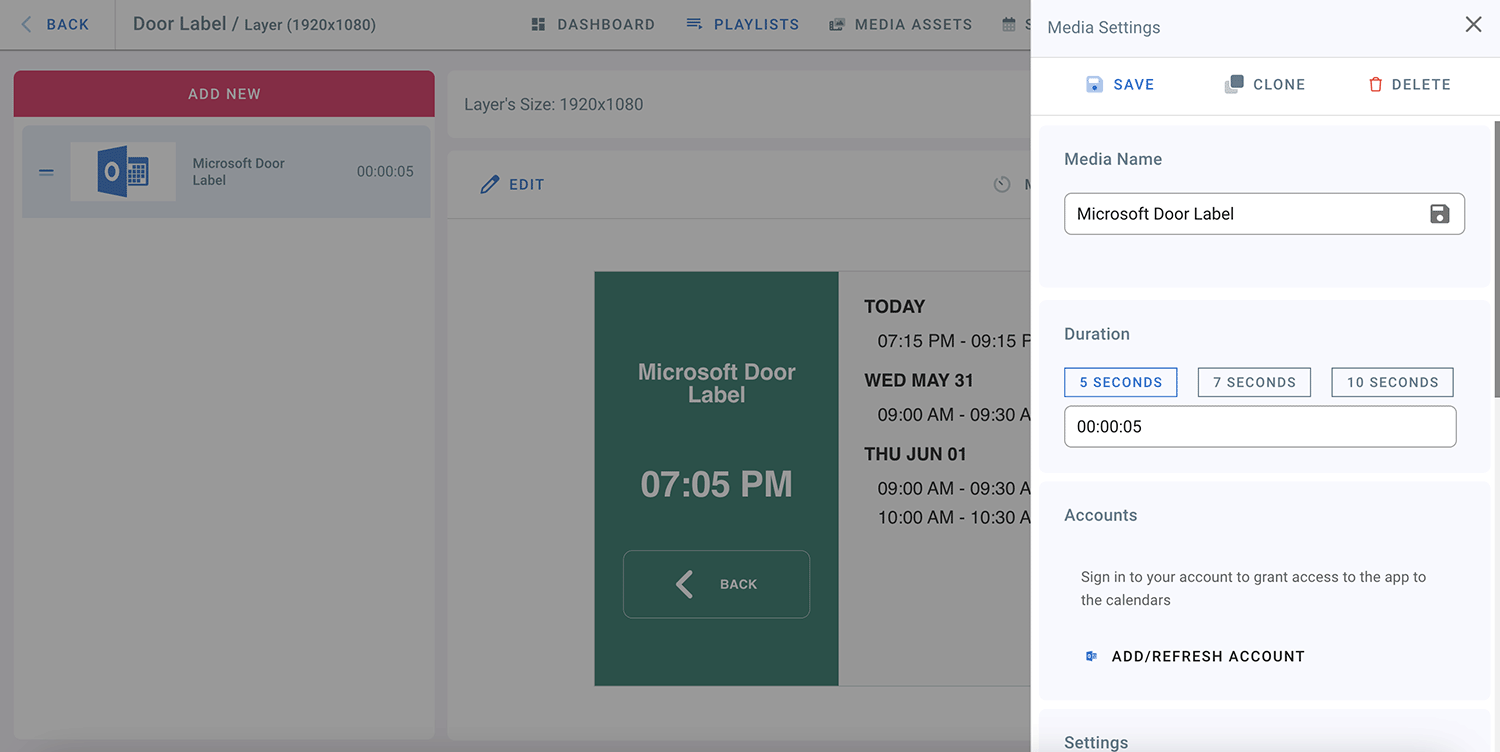Click the Settings section heading
Viewport: 1500px width, 752px height.
(x=1096, y=742)
